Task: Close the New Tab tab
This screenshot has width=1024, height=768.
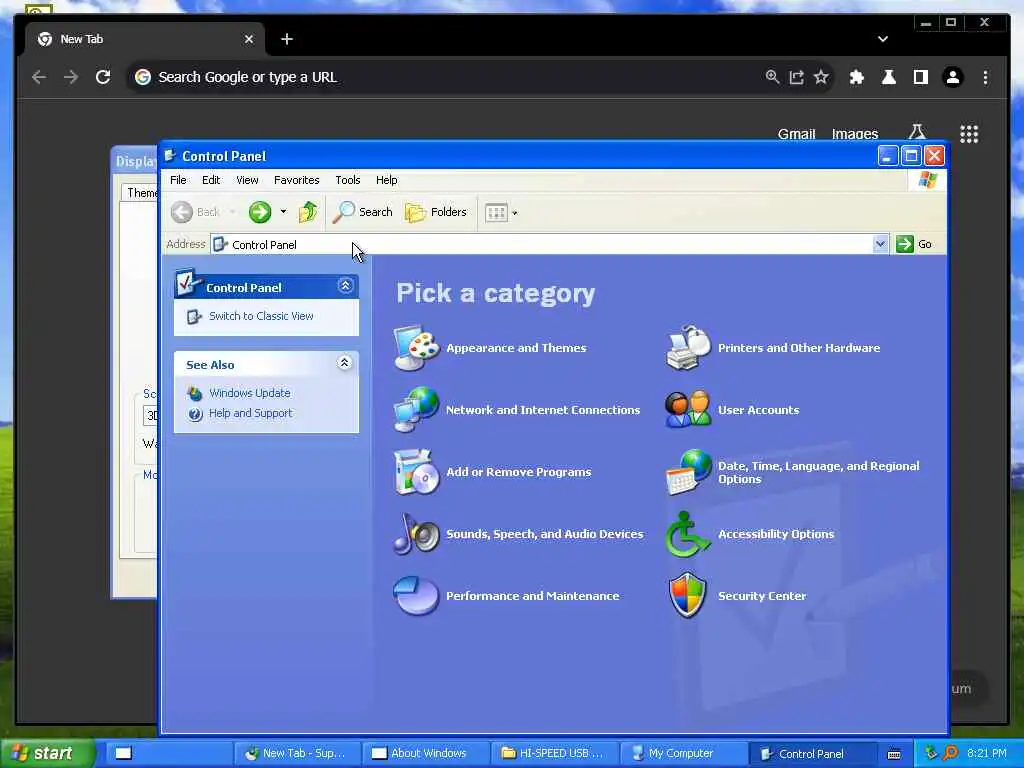Action: 249,39
